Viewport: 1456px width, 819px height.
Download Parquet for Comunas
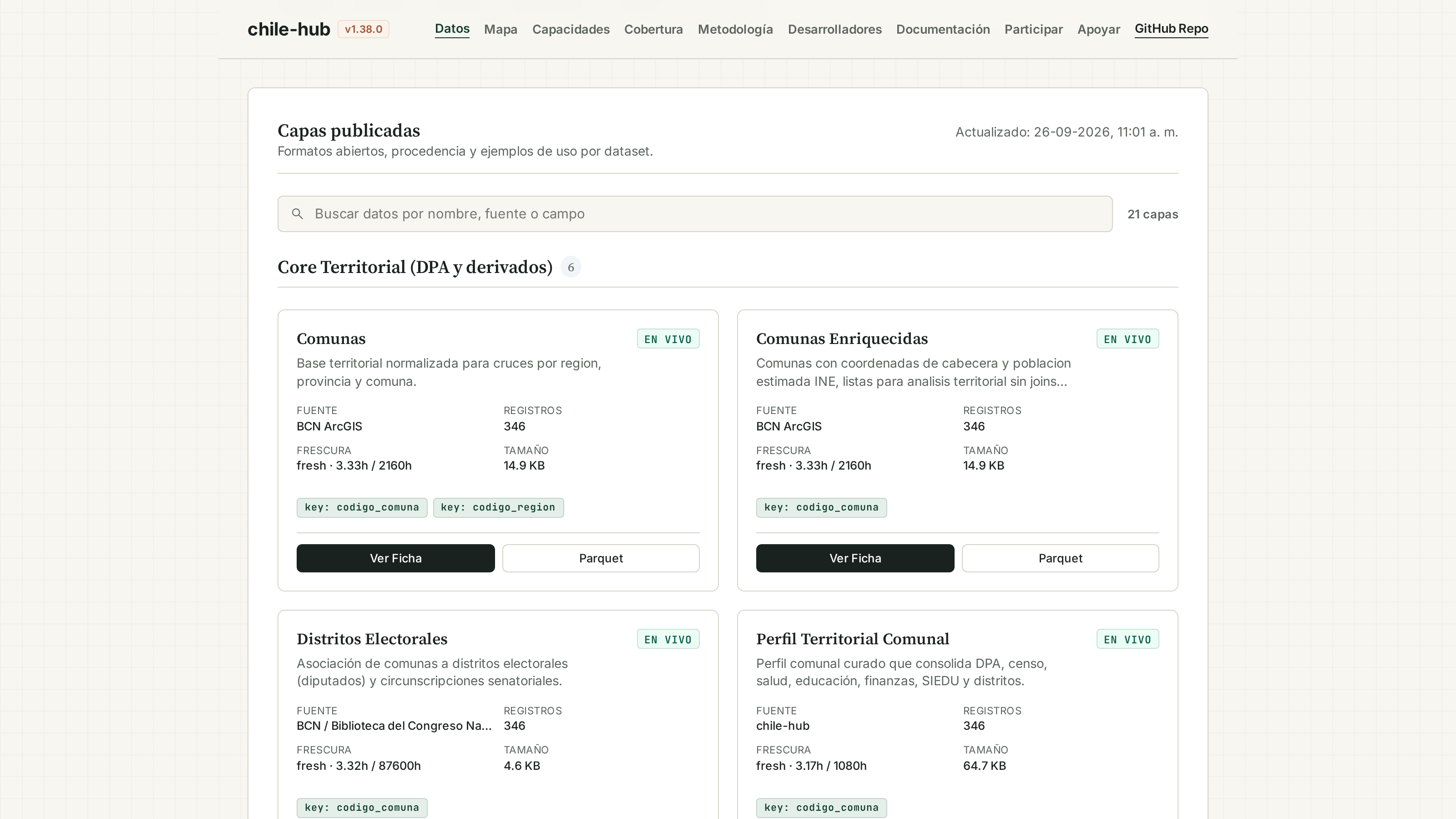(601, 558)
